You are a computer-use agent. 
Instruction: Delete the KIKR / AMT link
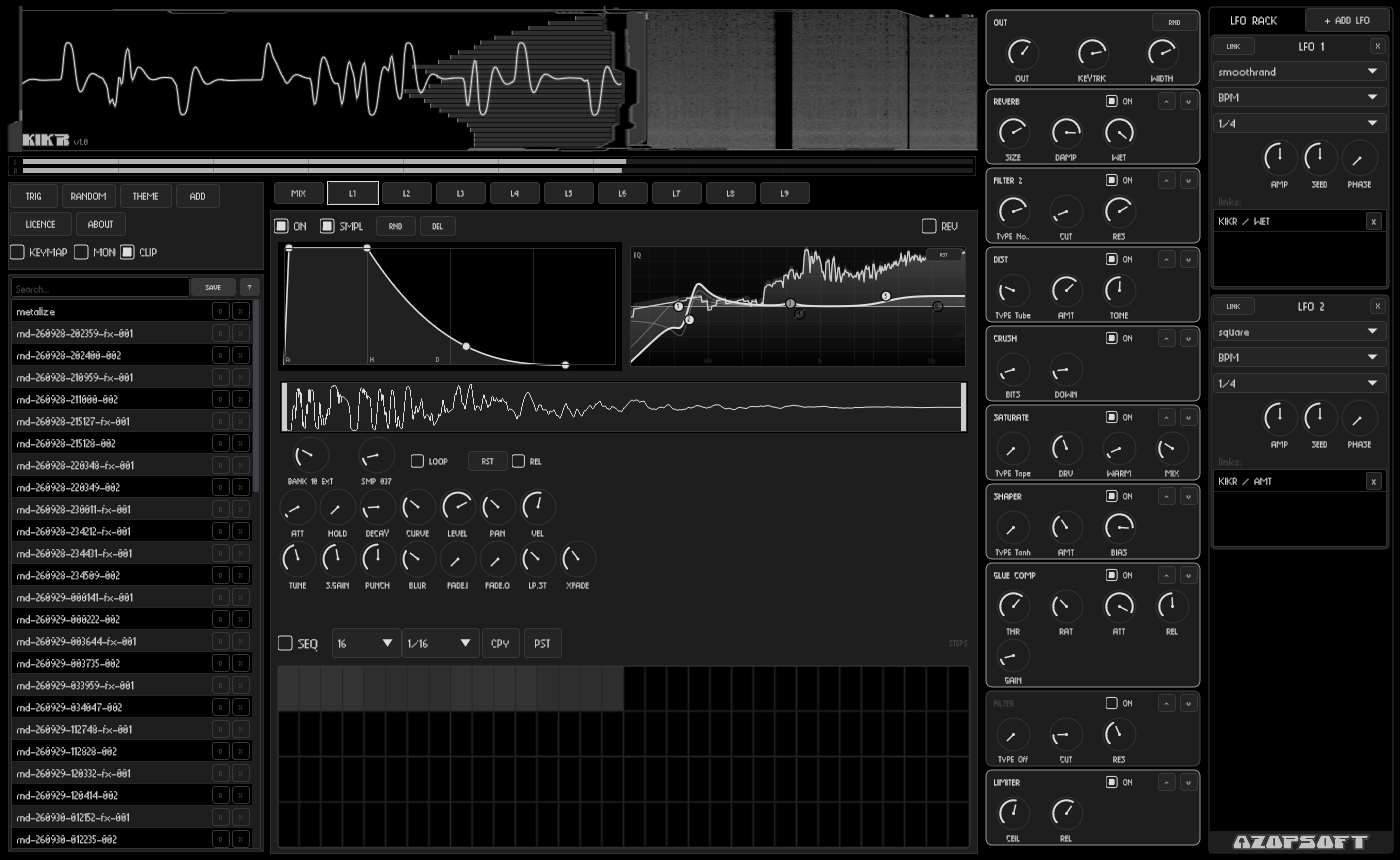coord(1374,481)
